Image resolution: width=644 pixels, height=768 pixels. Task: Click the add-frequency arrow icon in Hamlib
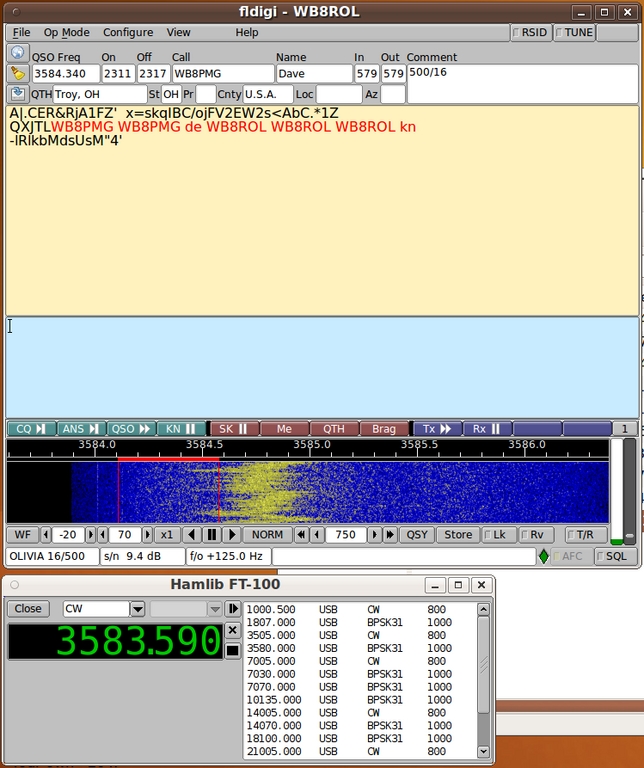[x=232, y=609]
